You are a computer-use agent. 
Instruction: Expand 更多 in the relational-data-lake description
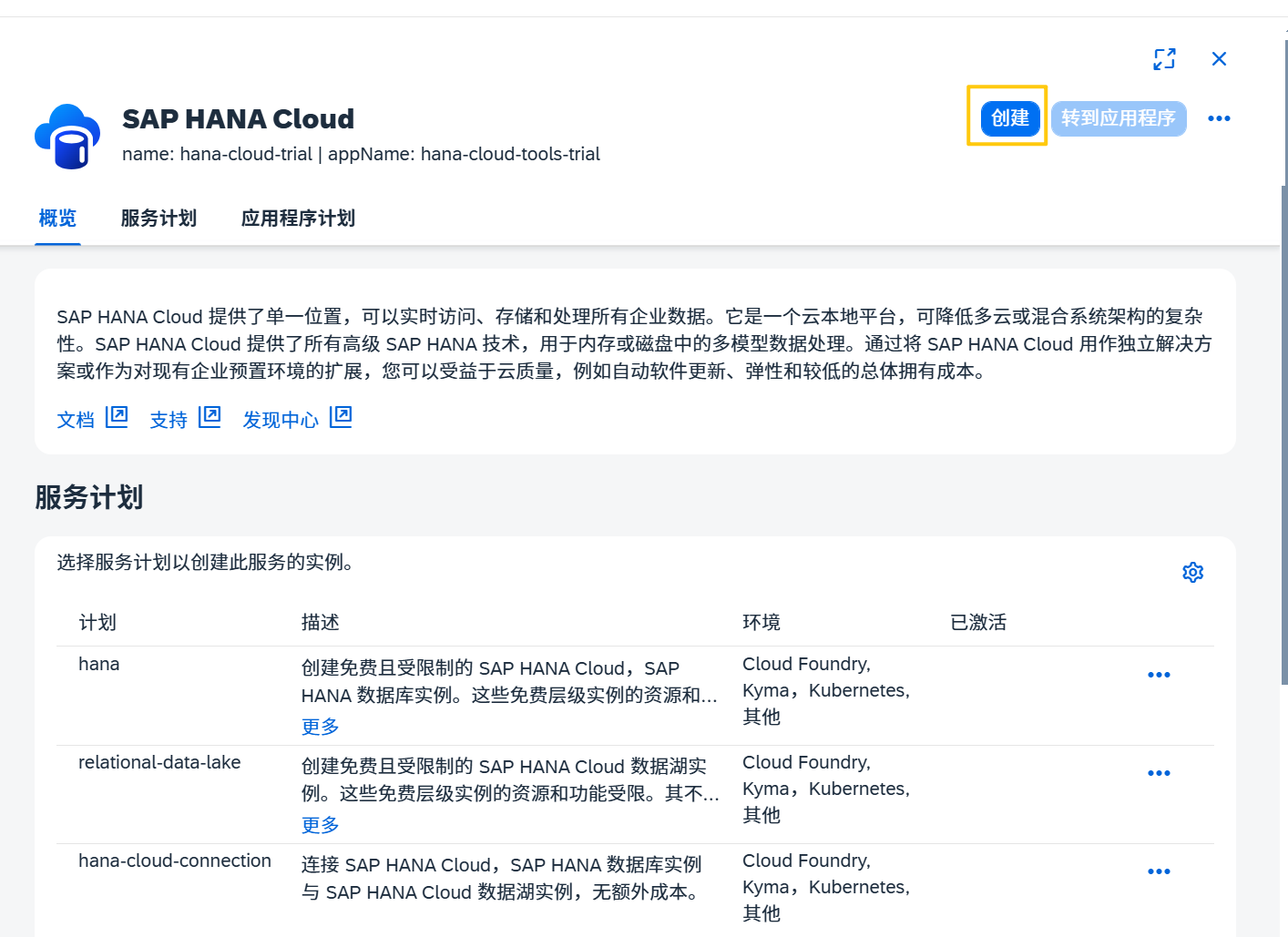(320, 825)
